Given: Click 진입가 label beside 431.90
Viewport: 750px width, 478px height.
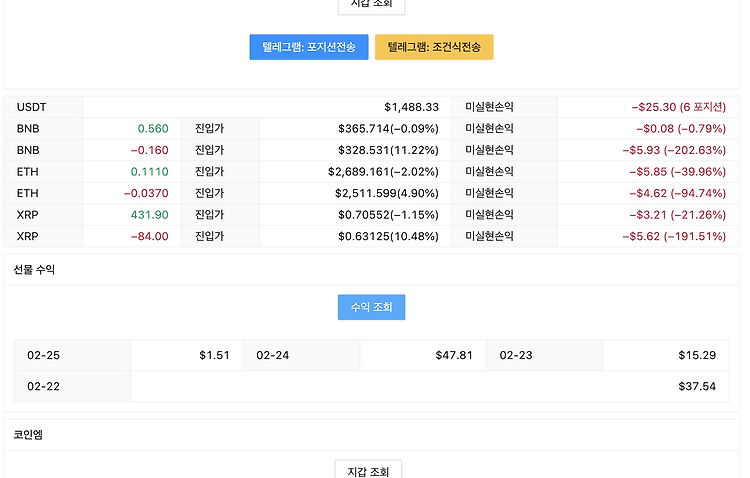Looking at the screenshot, I should point(210,215).
